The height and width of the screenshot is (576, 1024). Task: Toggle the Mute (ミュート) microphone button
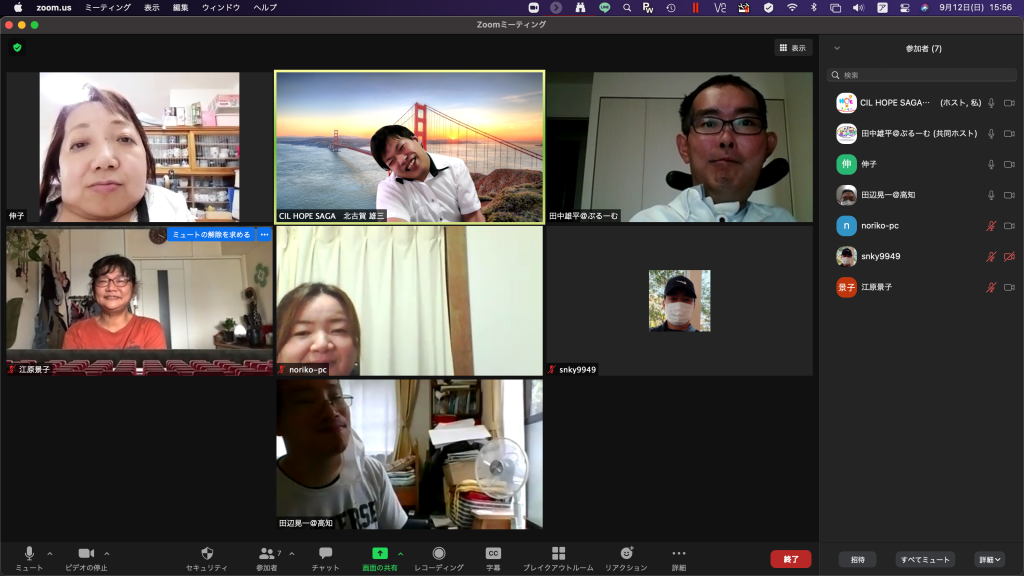[x=29, y=553]
